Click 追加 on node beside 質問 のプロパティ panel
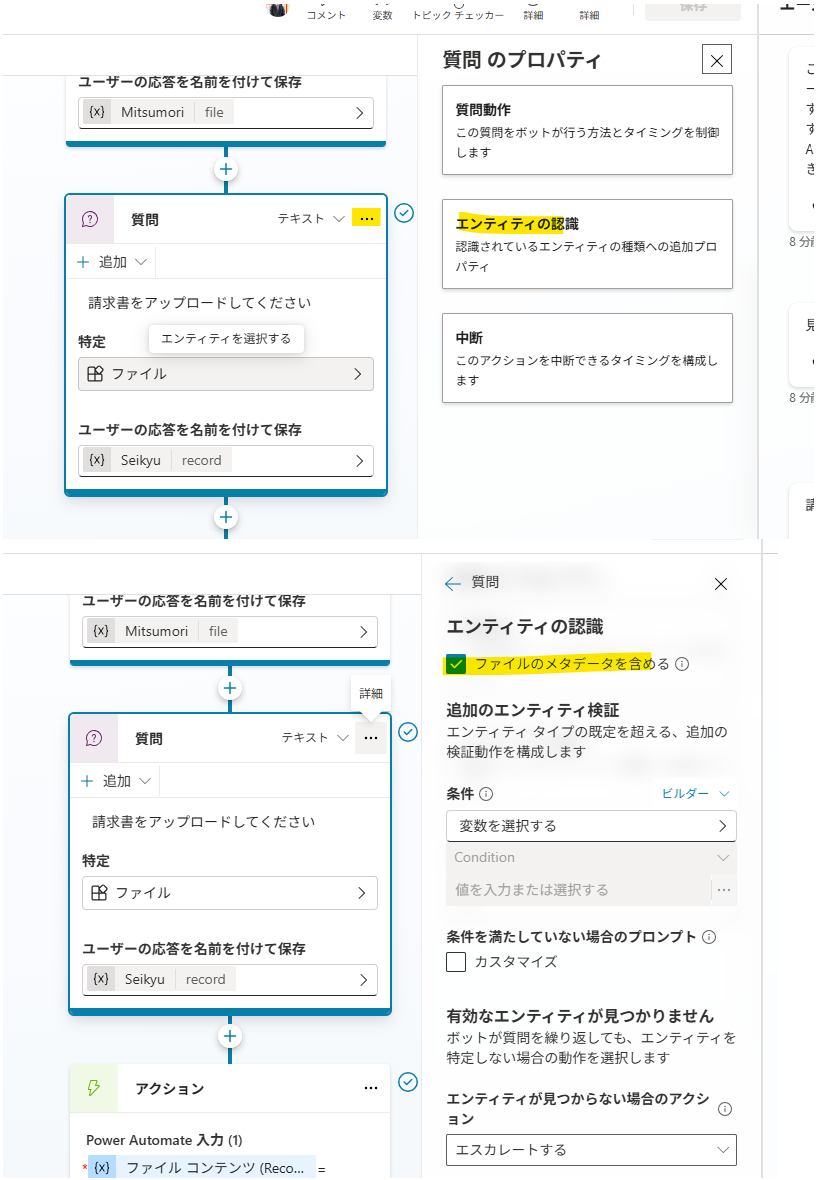This screenshot has height=1180, width=817. click(x=112, y=262)
